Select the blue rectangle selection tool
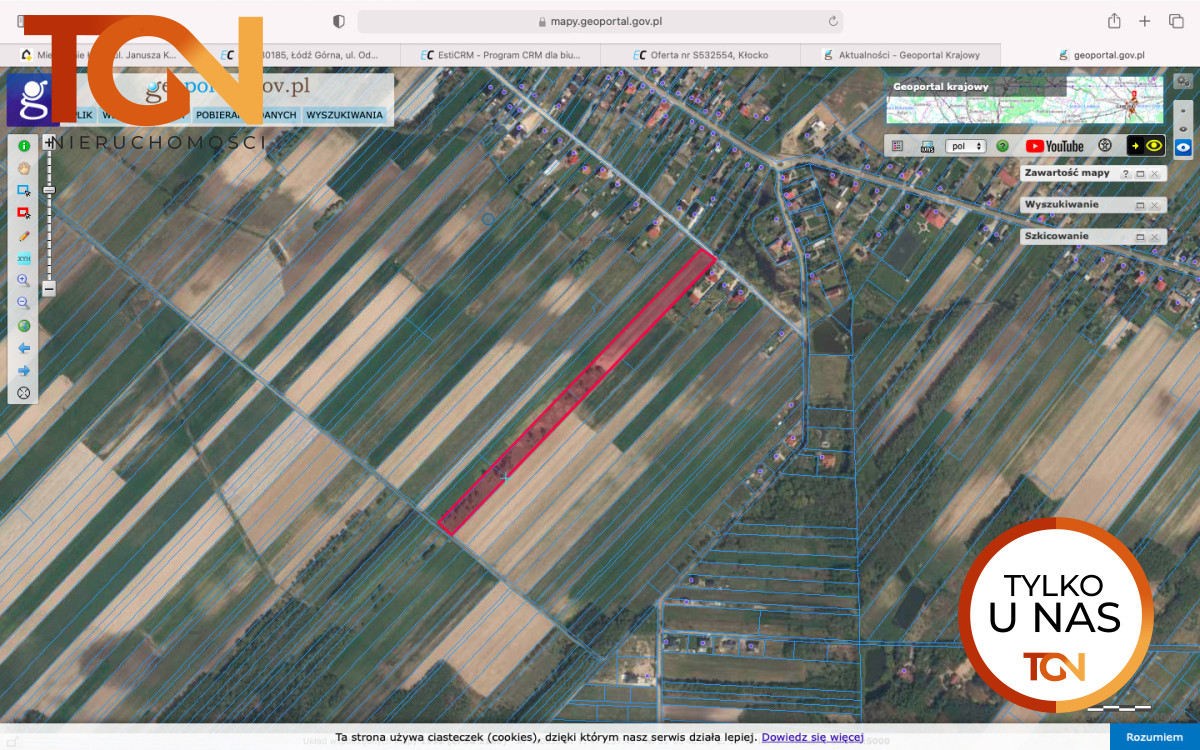The image size is (1200, 750). pos(24,190)
